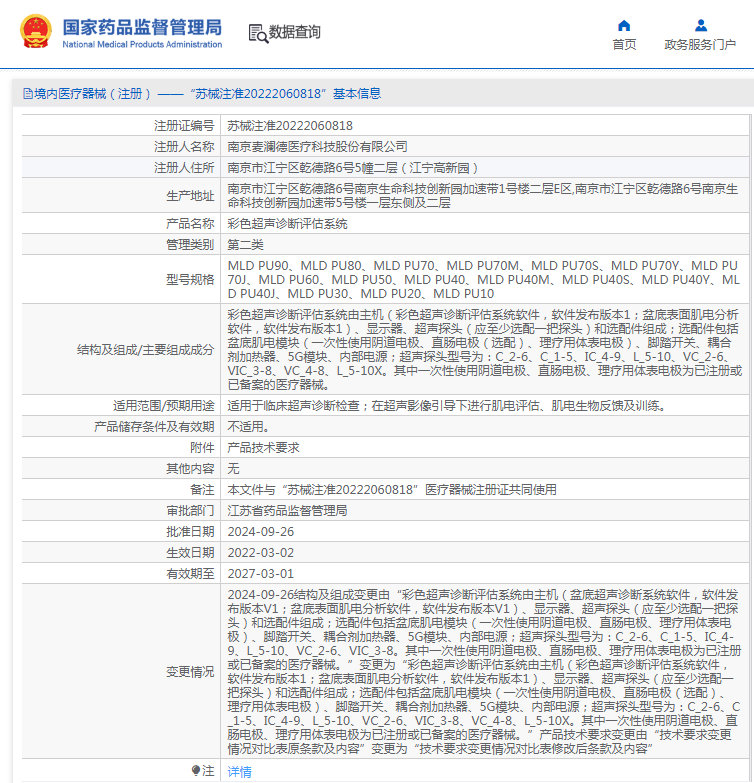Open the 首页 navigation label

tap(624, 45)
